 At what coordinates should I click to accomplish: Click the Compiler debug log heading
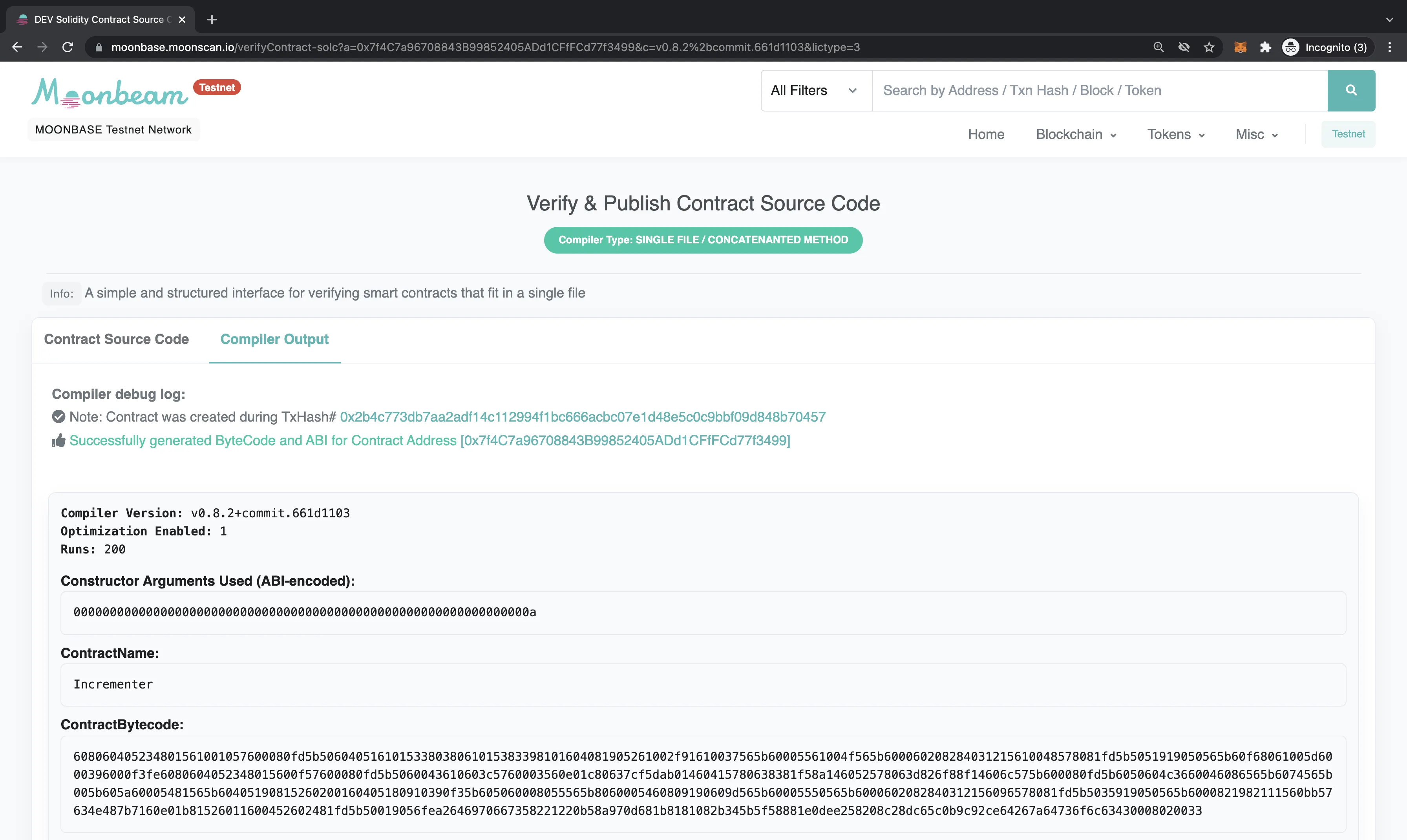pos(118,394)
